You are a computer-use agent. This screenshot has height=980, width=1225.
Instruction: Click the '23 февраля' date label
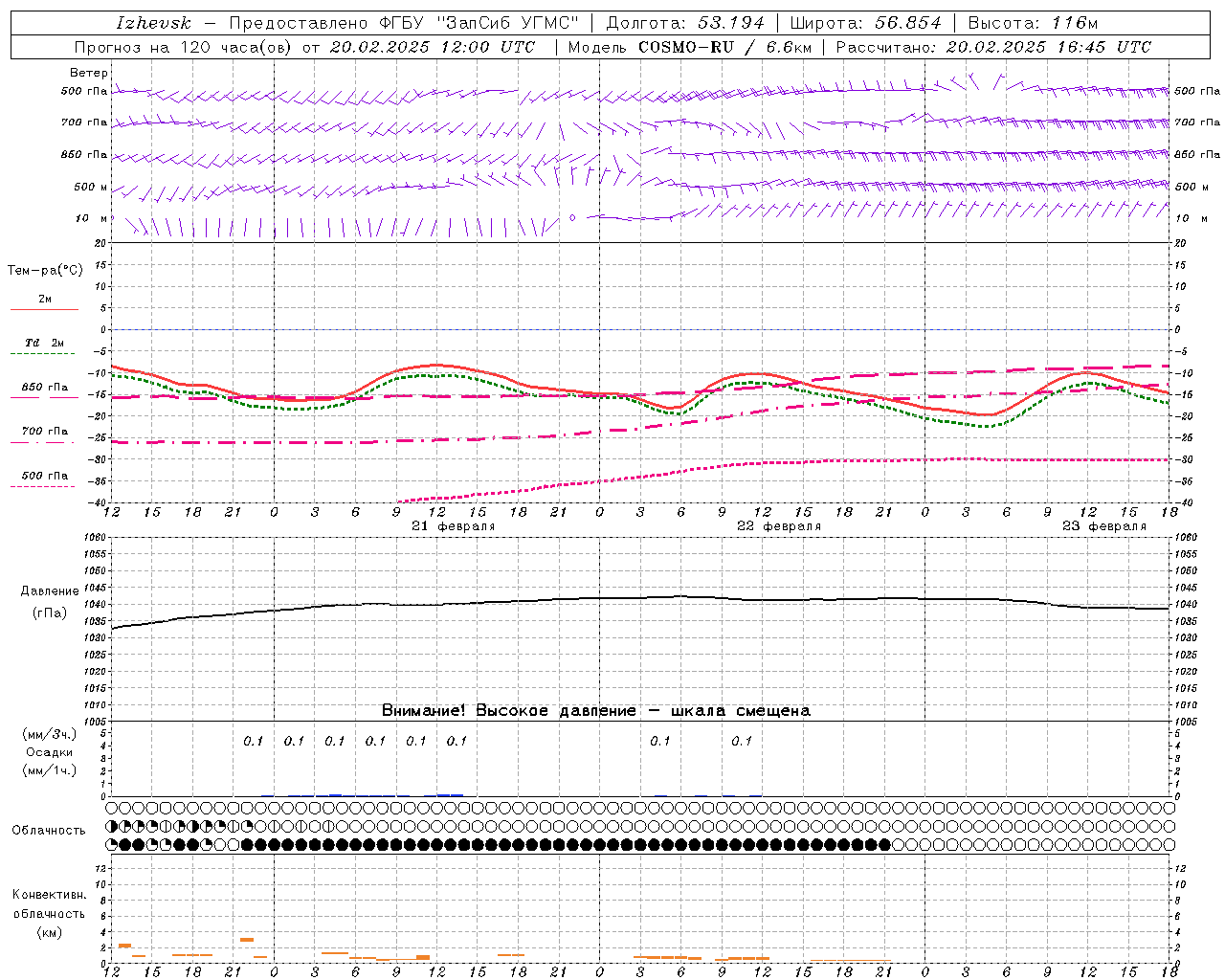1104,526
